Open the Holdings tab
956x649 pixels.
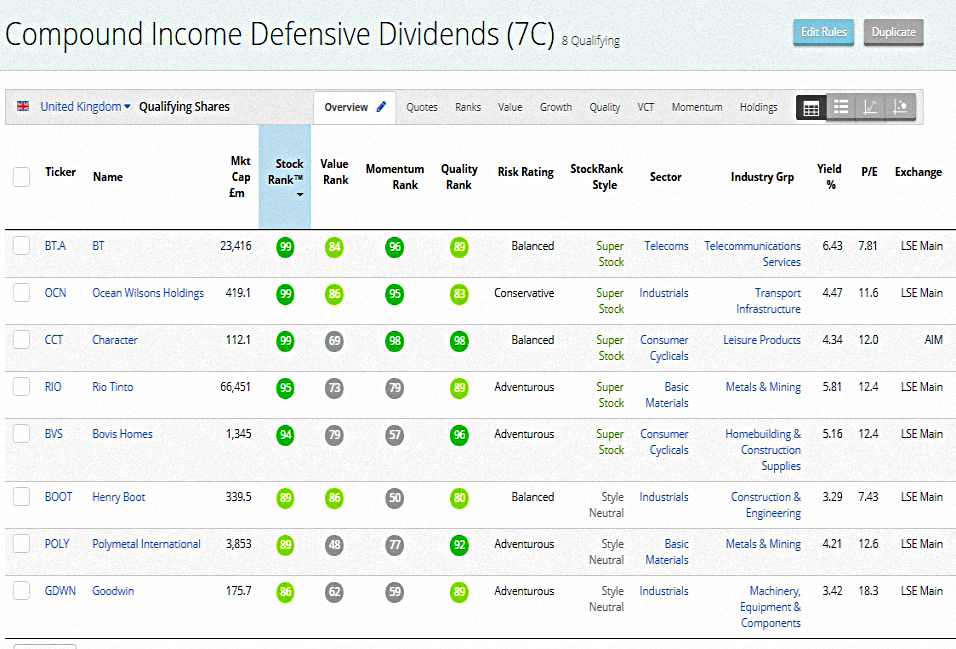click(758, 107)
